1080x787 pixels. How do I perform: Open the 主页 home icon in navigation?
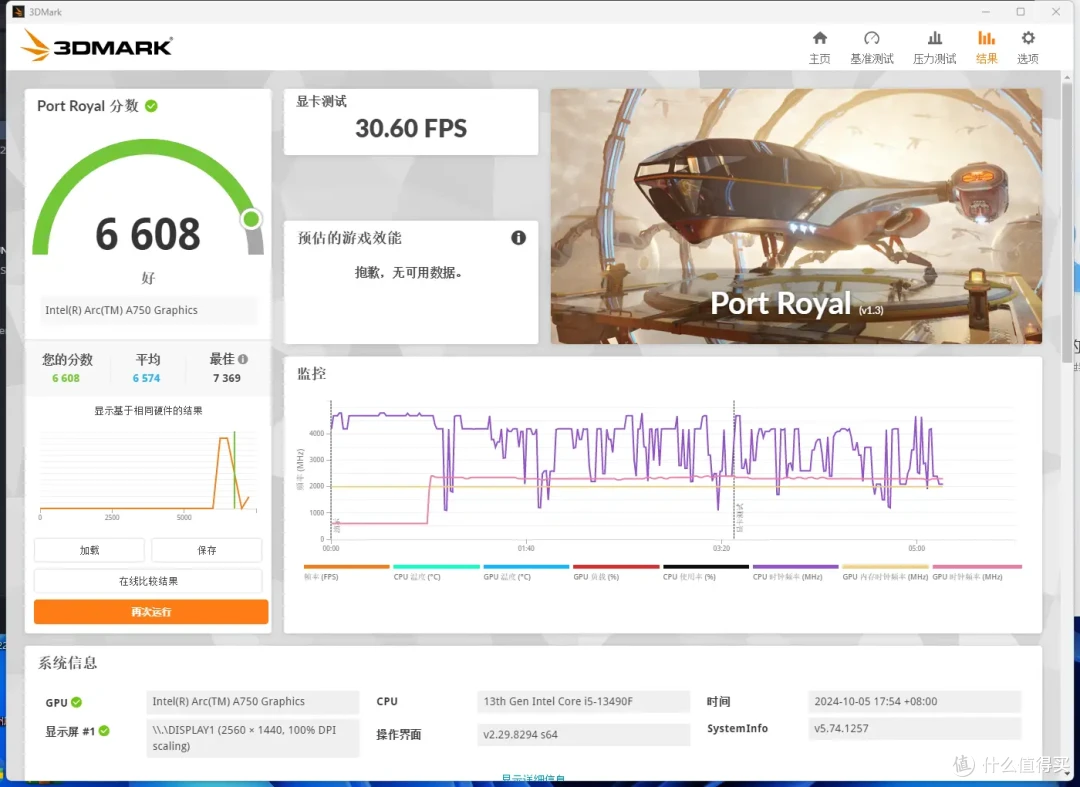click(x=820, y=38)
